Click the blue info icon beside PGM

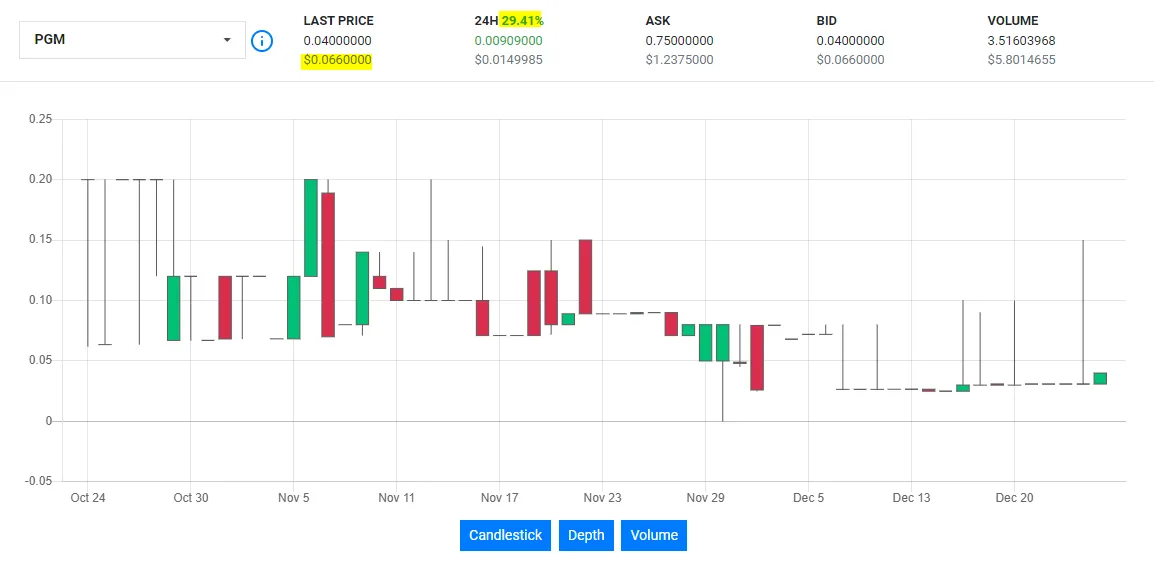tap(262, 40)
